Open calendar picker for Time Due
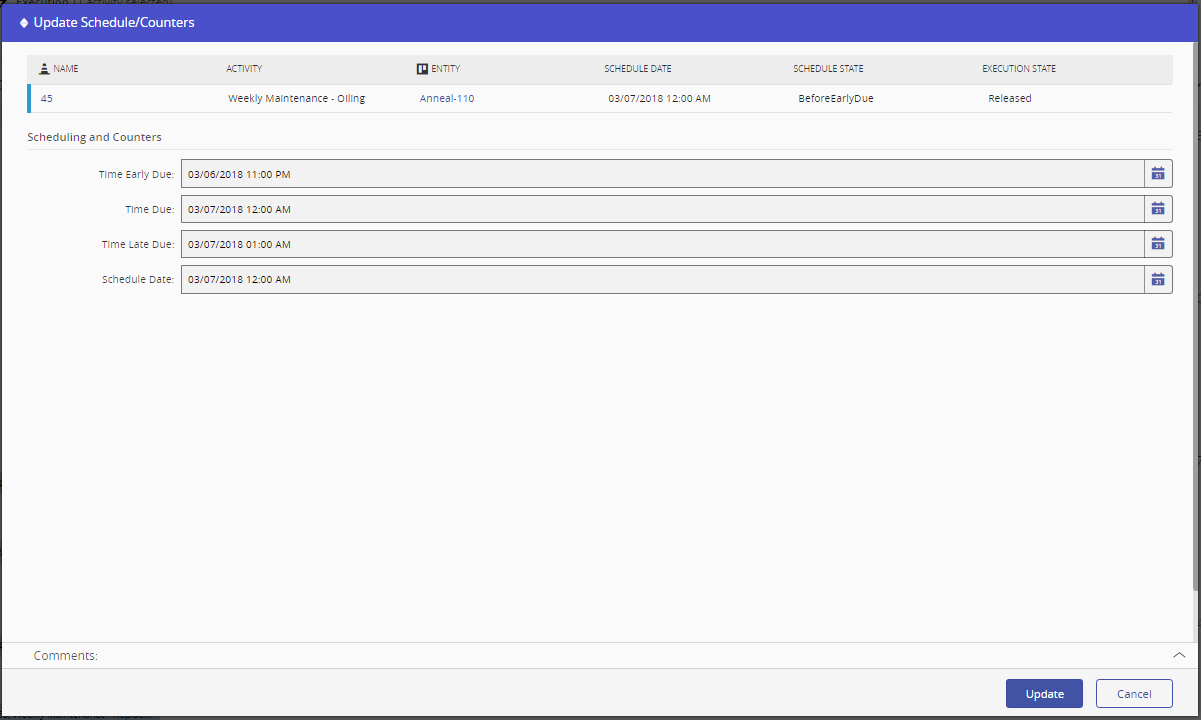The image size is (1201, 720). point(1158,209)
